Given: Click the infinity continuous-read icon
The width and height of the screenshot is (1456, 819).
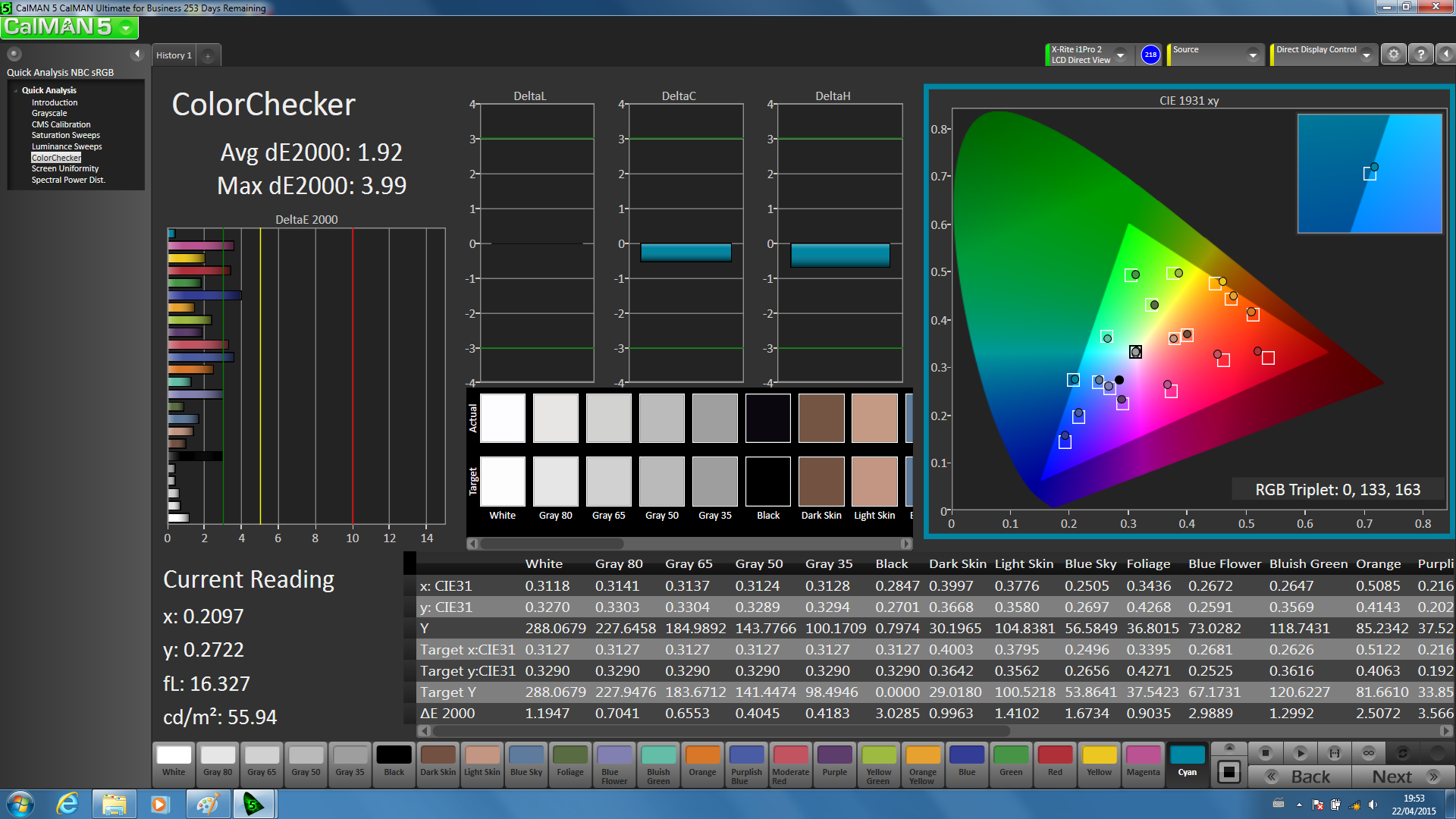Looking at the screenshot, I should pos(1369,753).
